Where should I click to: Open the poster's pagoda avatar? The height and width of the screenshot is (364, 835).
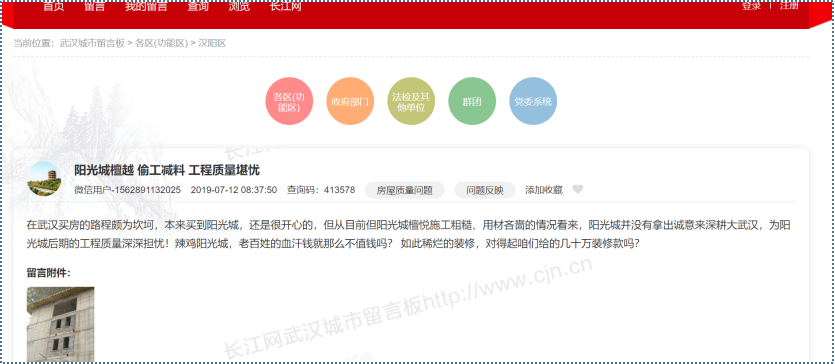[44, 179]
